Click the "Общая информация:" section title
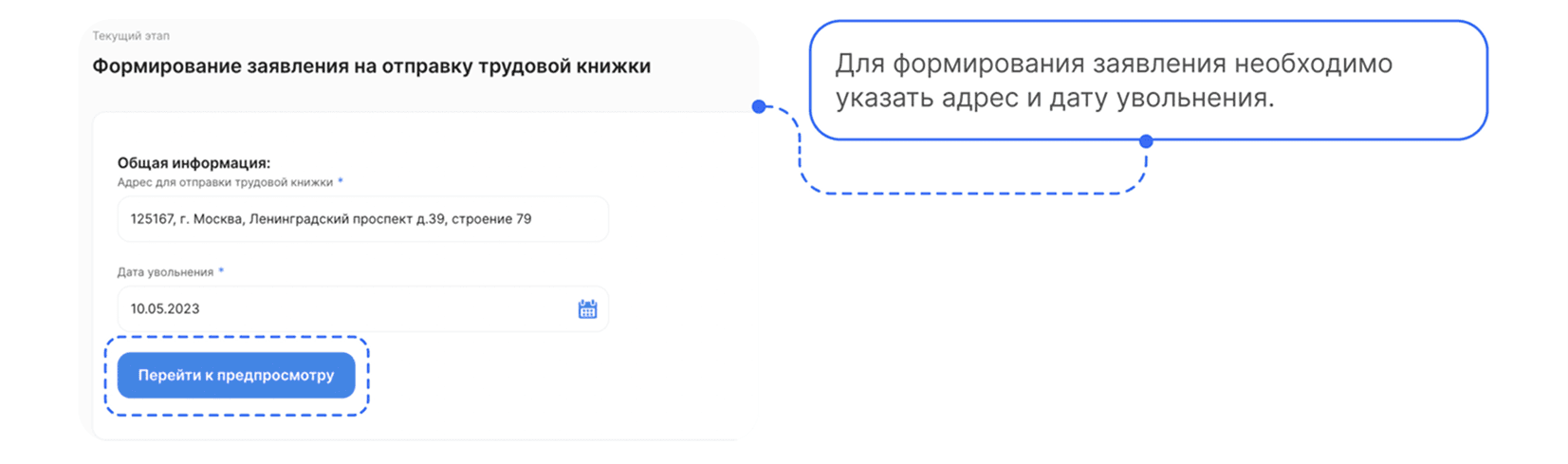1568x464 pixels. pos(194,163)
